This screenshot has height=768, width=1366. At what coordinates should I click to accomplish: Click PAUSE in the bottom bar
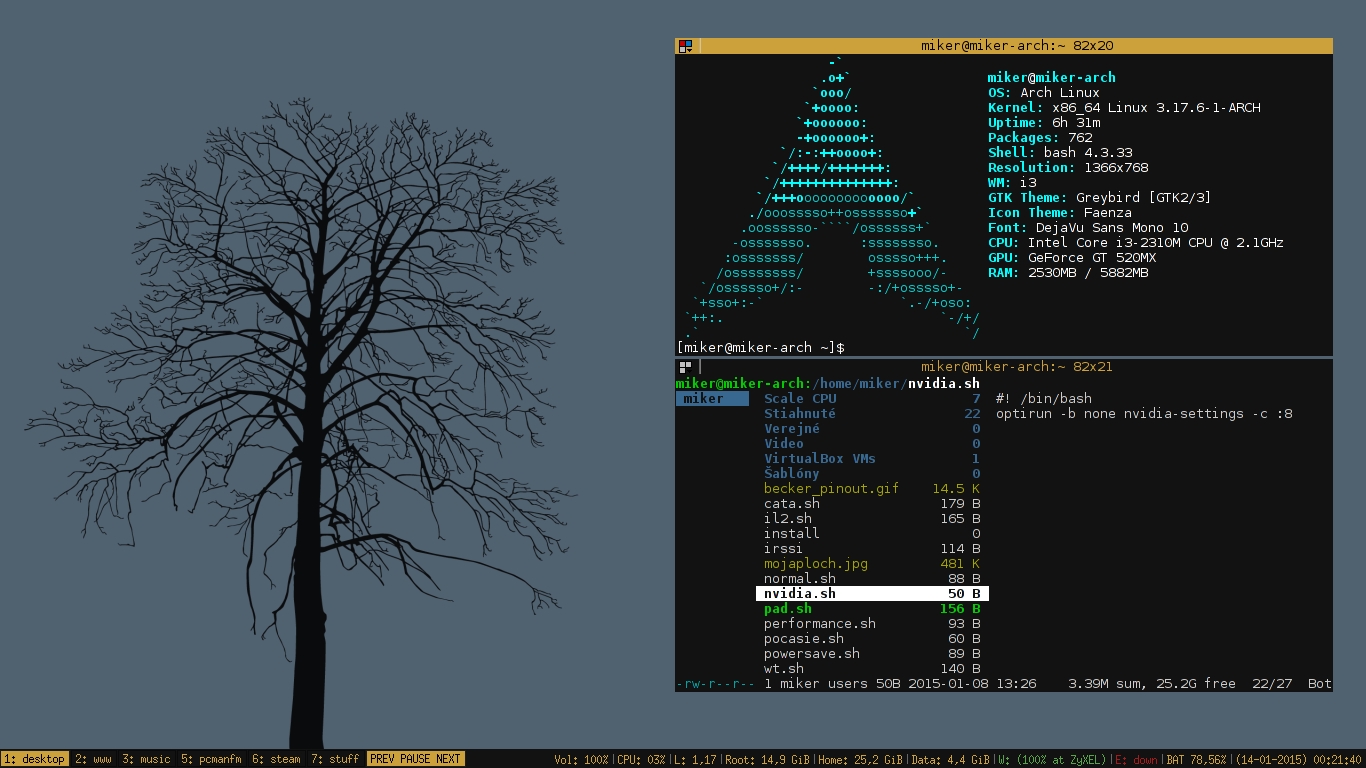coord(416,759)
